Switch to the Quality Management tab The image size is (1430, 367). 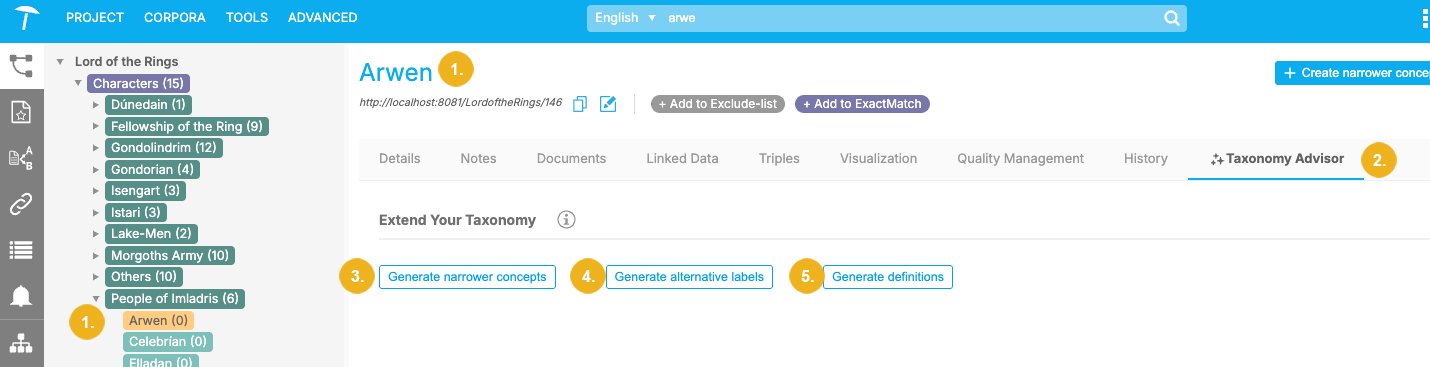coord(1020,159)
